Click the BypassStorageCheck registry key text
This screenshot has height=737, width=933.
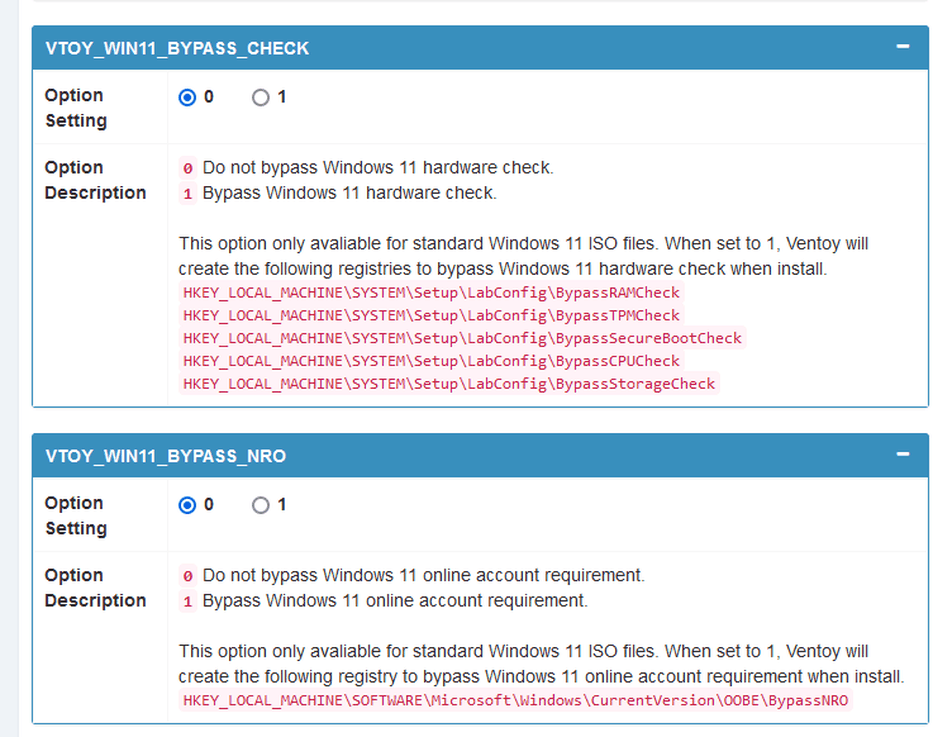click(x=449, y=384)
